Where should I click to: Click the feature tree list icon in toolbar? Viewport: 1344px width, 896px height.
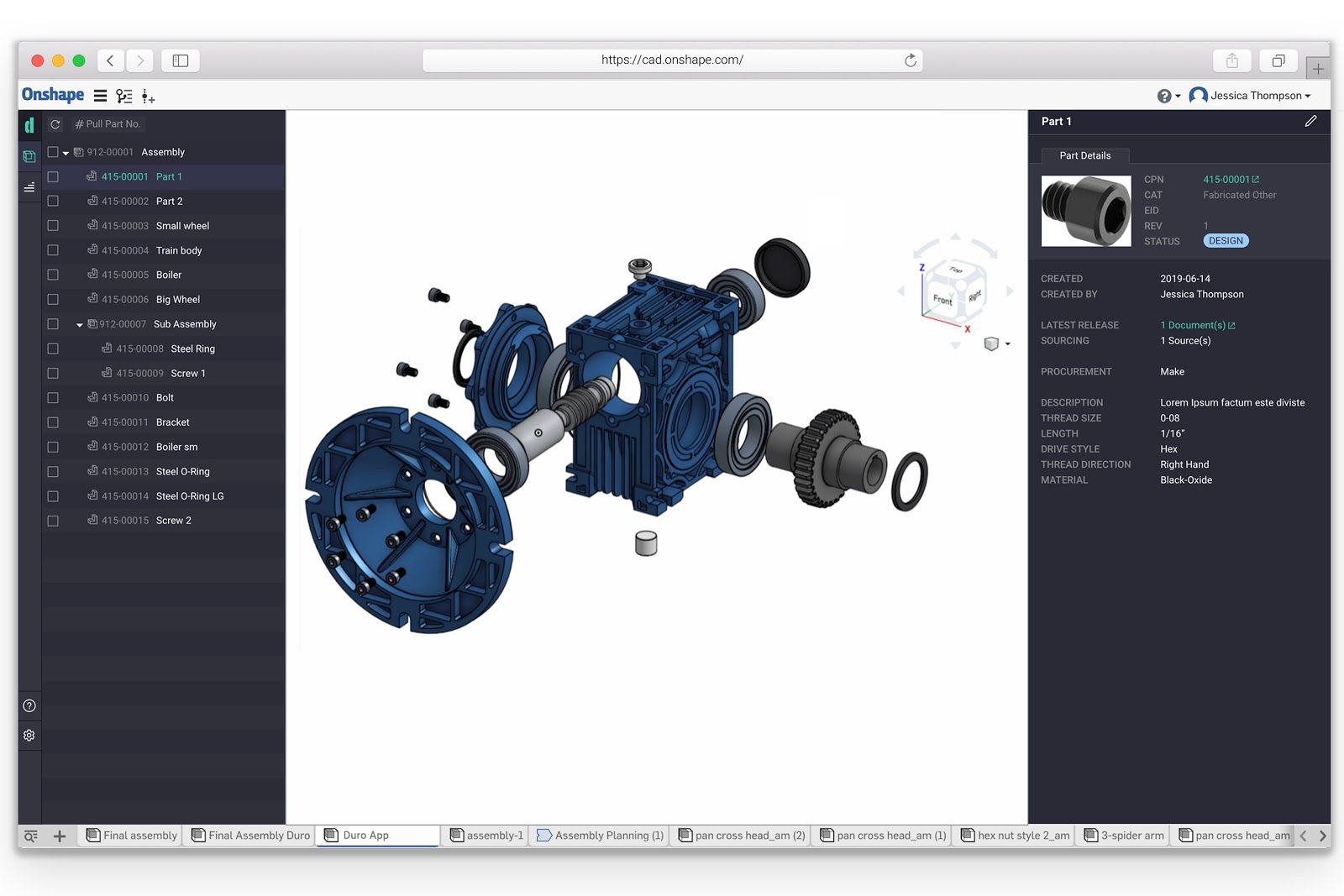pos(124,96)
